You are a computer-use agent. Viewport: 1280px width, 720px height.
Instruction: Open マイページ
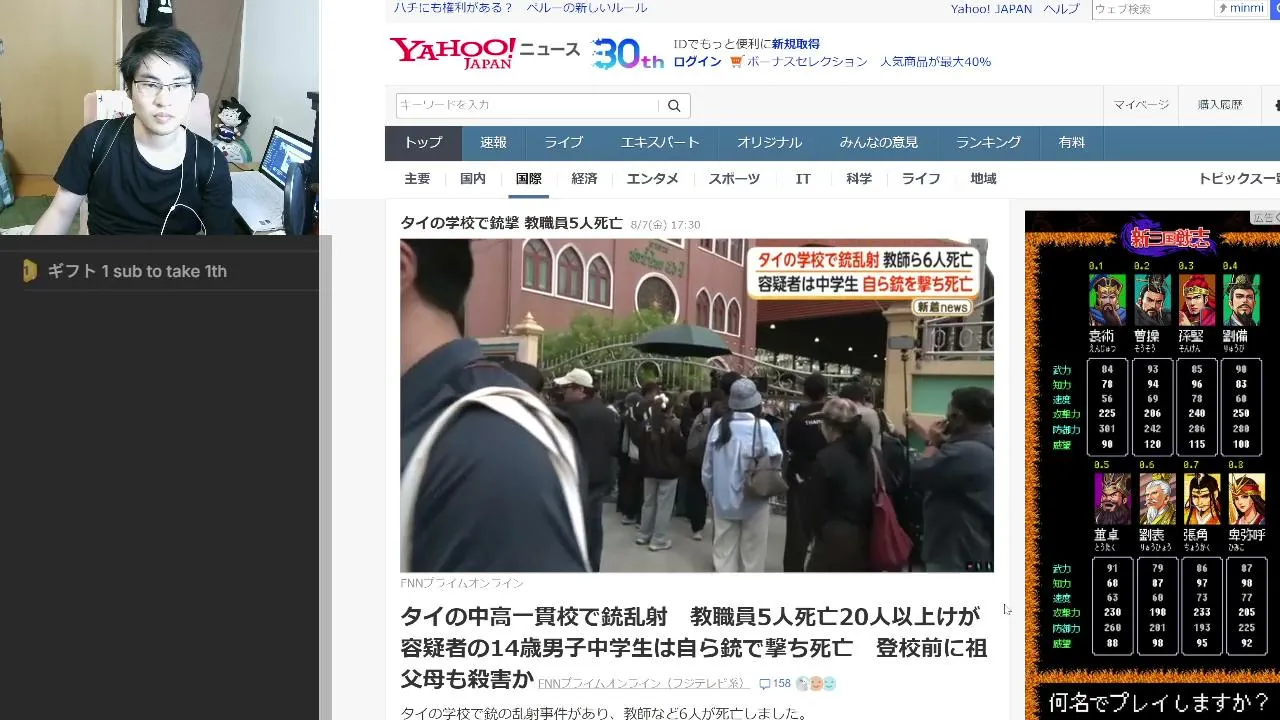(x=1142, y=105)
